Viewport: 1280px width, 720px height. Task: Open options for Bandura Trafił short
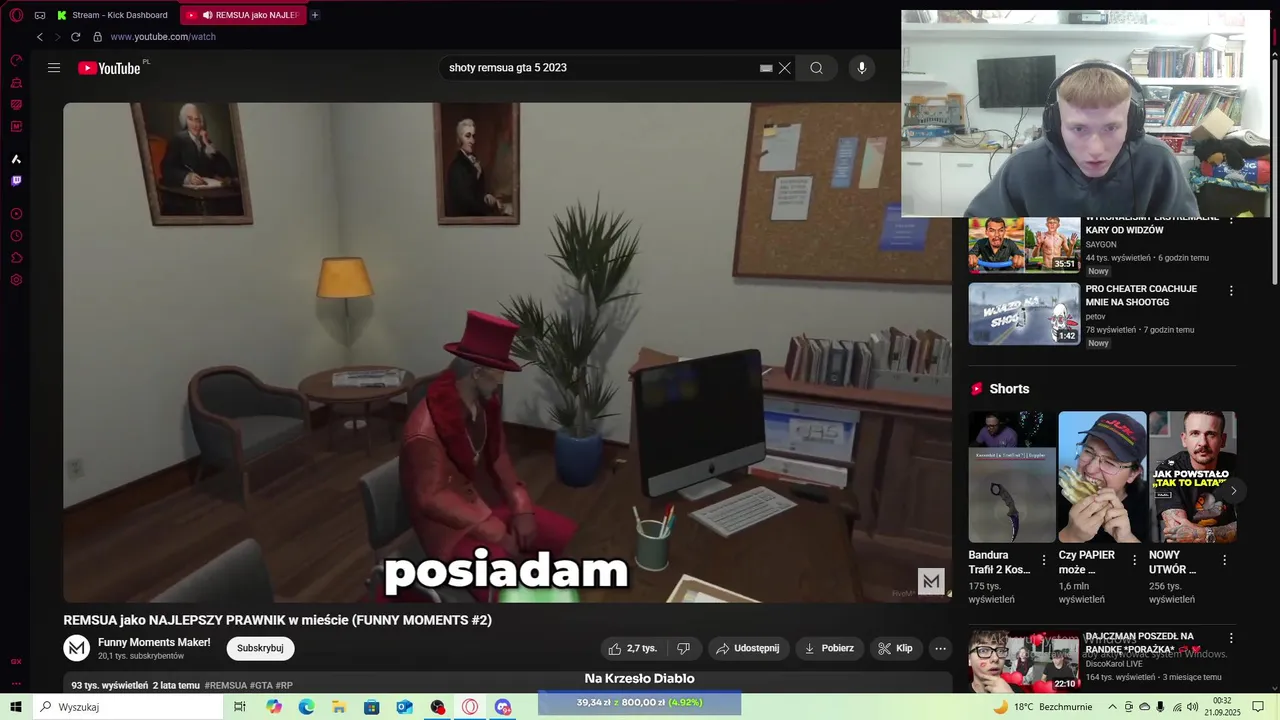pos(1044,560)
